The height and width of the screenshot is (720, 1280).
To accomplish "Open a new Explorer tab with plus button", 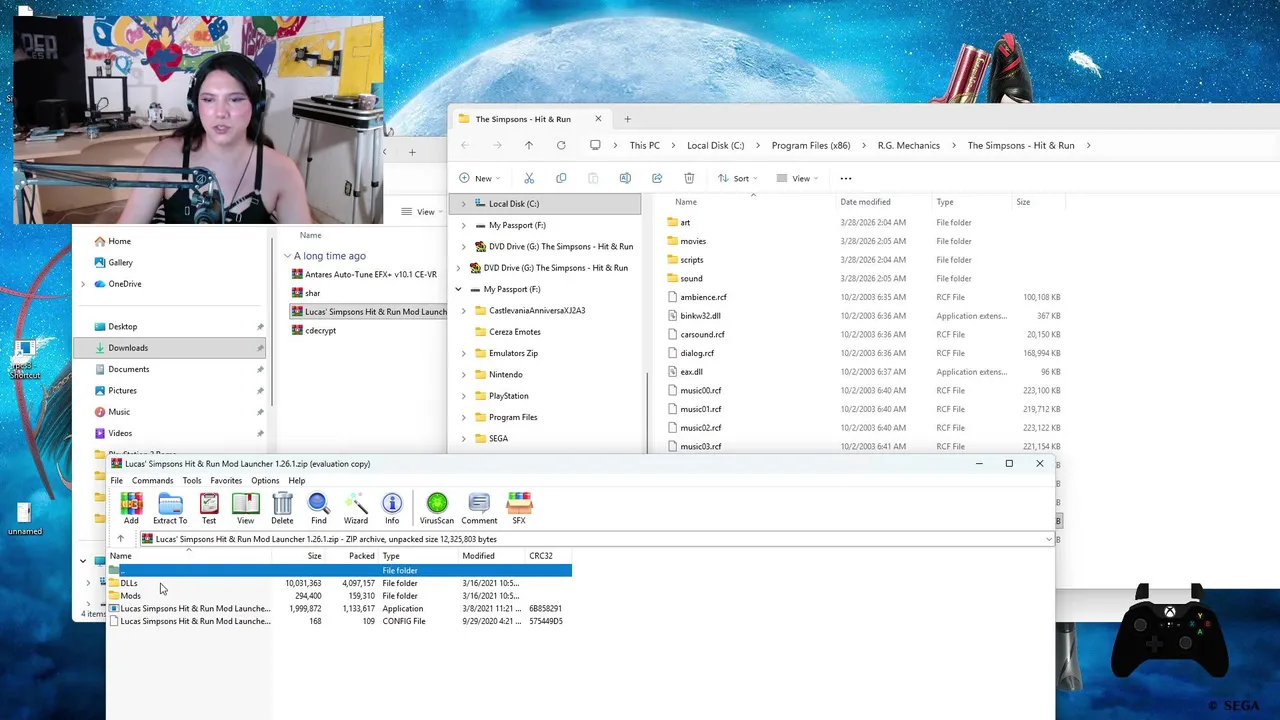I will pyautogui.click(x=627, y=119).
